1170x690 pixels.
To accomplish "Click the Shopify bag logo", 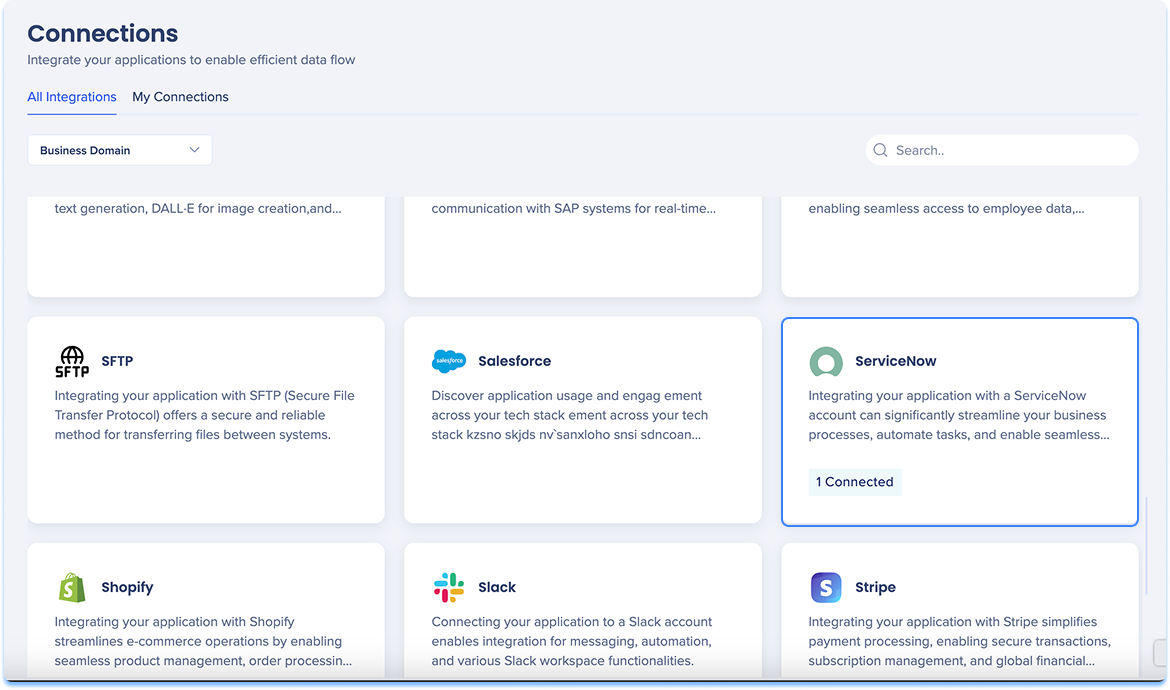I will pos(72,588).
